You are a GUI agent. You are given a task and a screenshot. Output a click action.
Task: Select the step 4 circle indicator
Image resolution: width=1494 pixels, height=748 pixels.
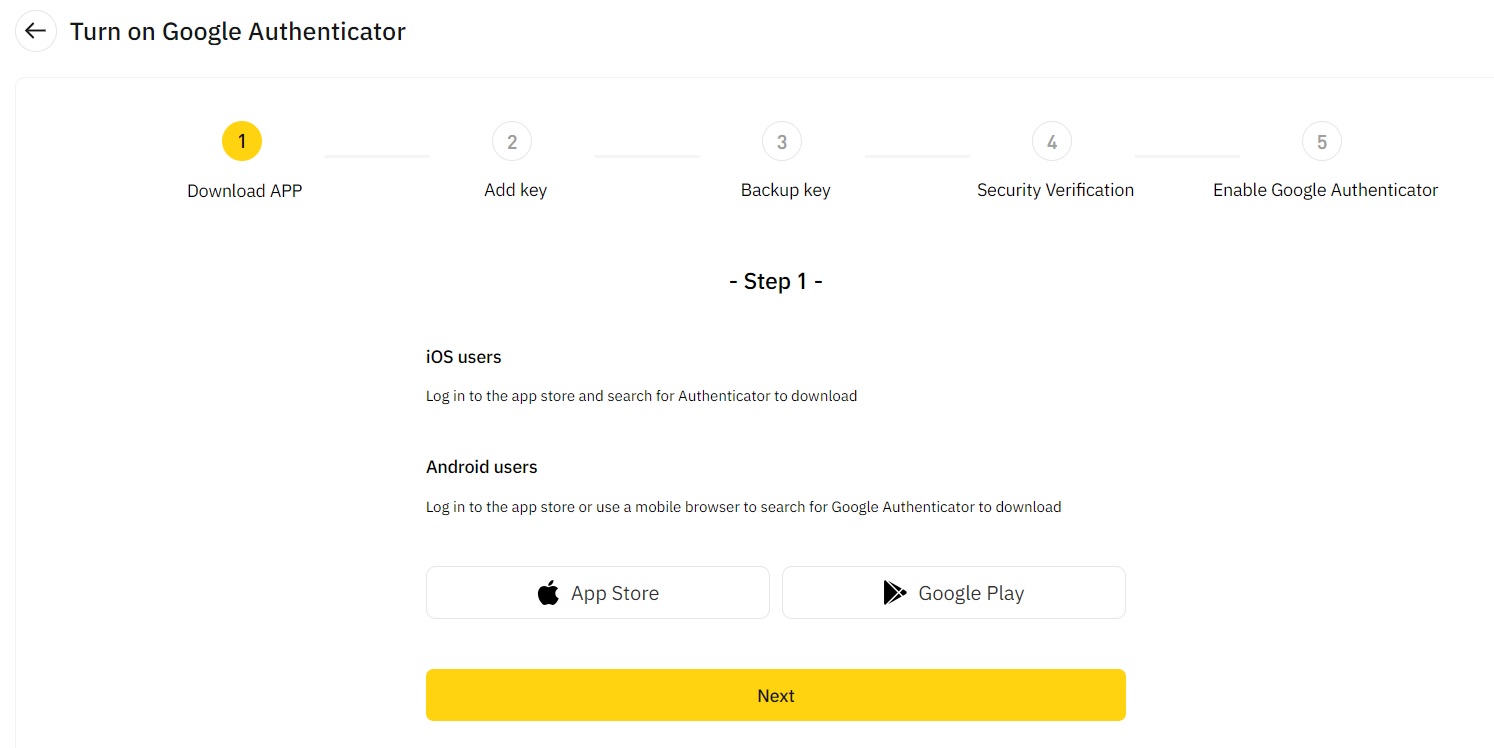[1052, 141]
